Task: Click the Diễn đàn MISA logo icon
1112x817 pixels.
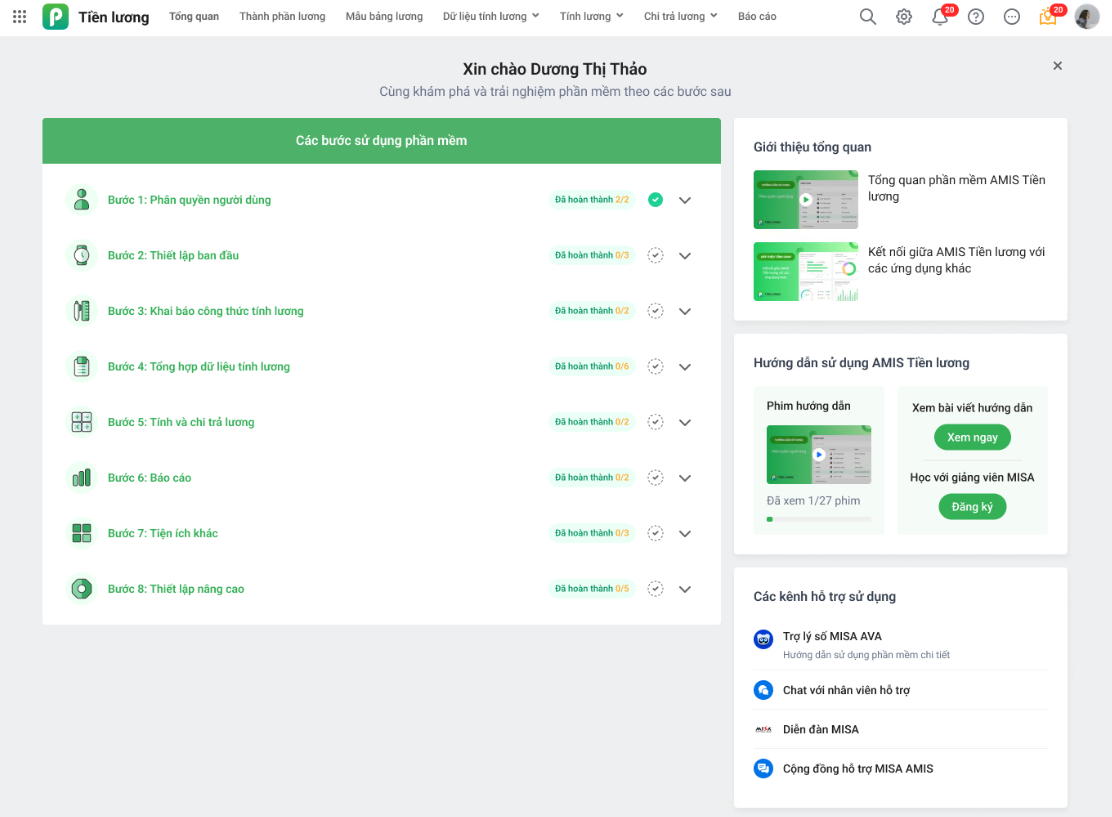Action: 763,729
